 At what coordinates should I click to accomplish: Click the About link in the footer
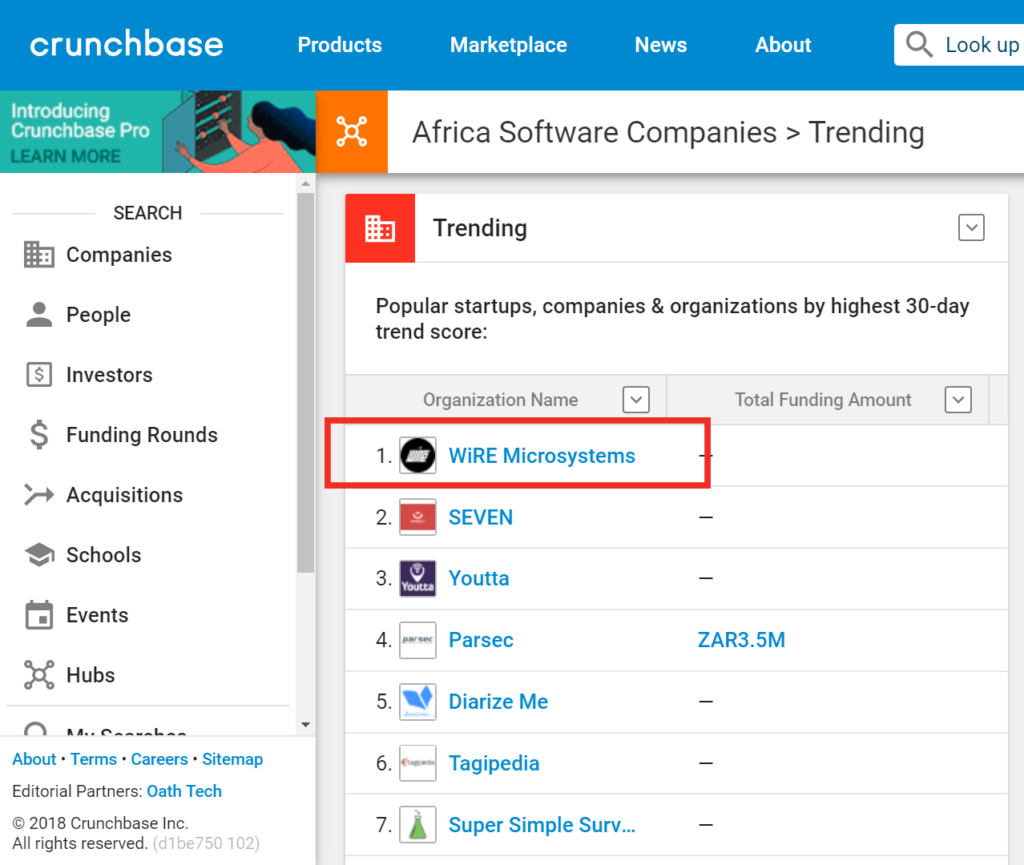pyautogui.click(x=34, y=759)
